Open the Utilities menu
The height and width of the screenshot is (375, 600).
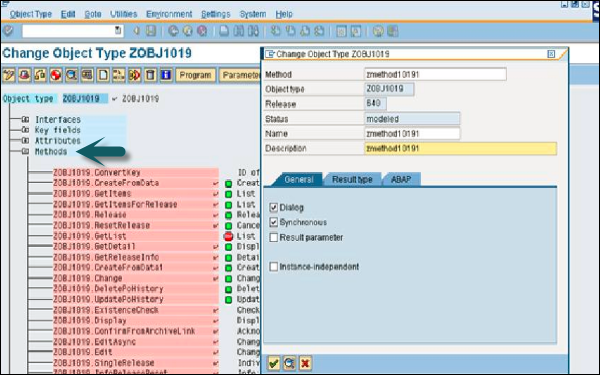[124, 14]
